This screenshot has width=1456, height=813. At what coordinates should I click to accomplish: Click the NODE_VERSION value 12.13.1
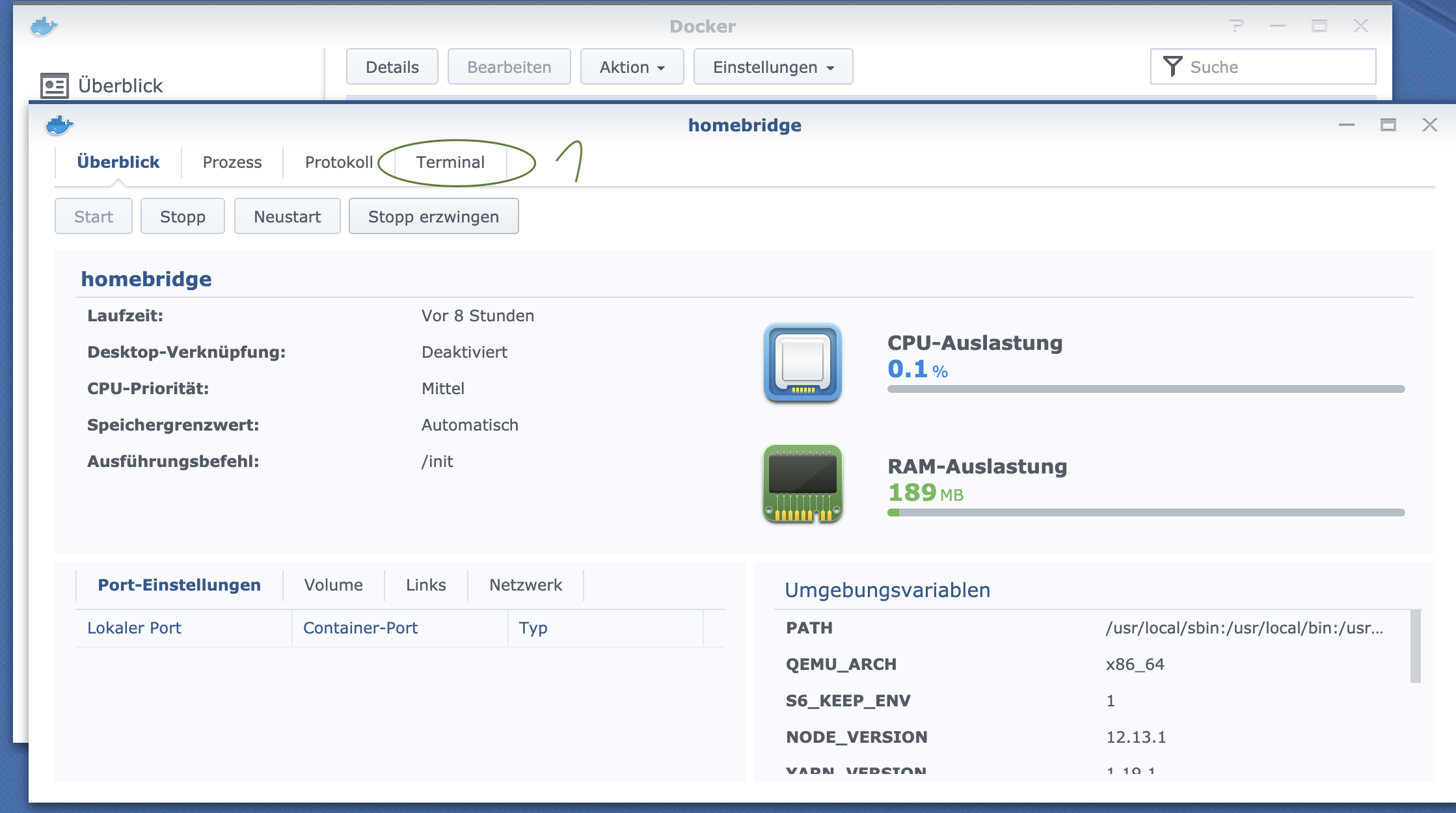[x=1136, y=738]
